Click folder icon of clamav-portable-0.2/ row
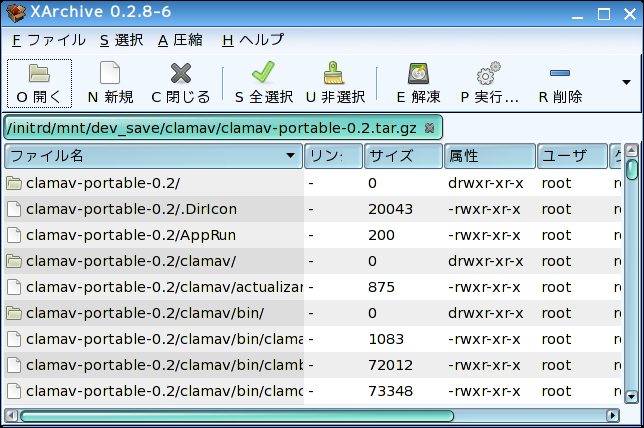Image resolution: width=644 pixels, height=428 pixels. coord(14,183)
